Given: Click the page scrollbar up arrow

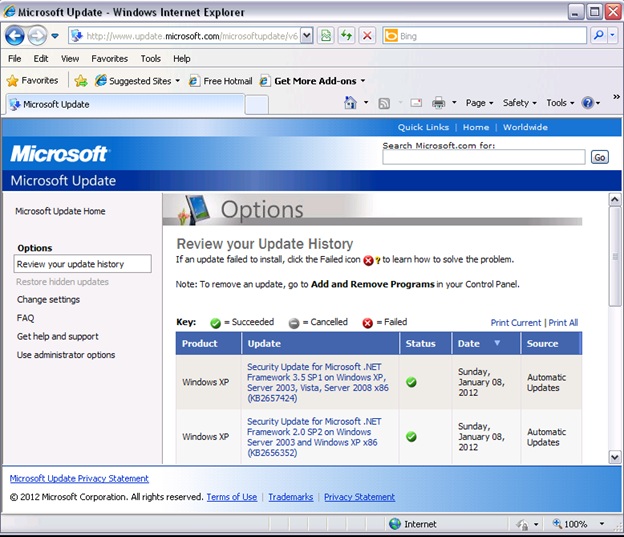Looking at the screenshot, I should [615, 199].
